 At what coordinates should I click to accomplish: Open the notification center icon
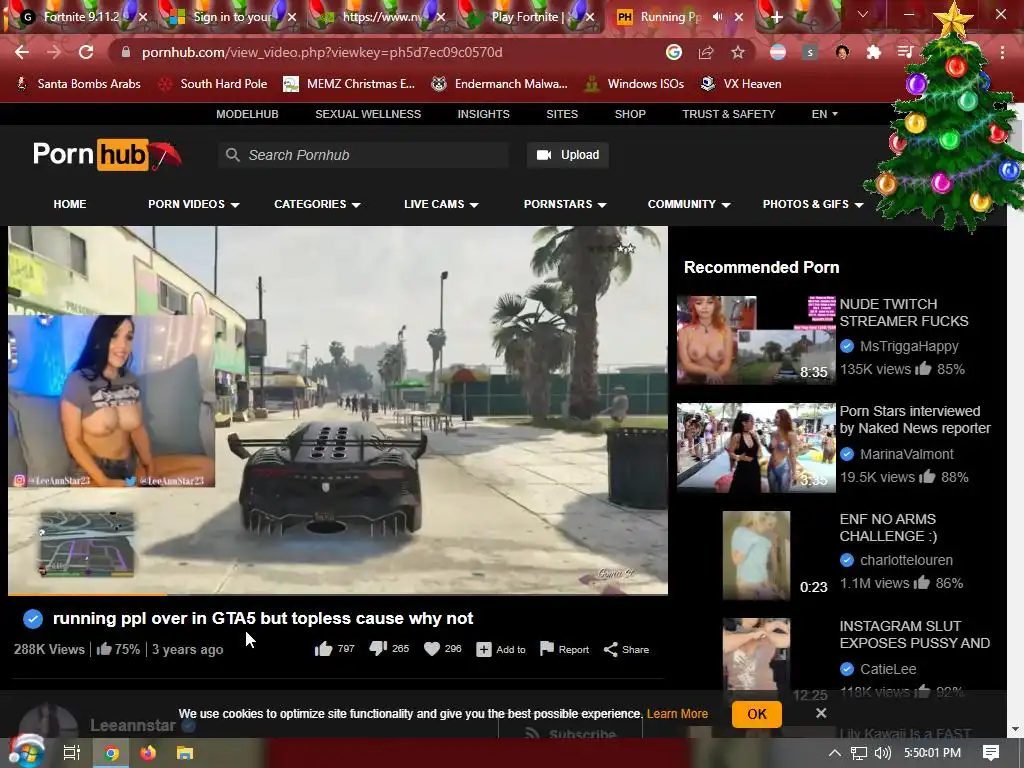coord(991,753)
